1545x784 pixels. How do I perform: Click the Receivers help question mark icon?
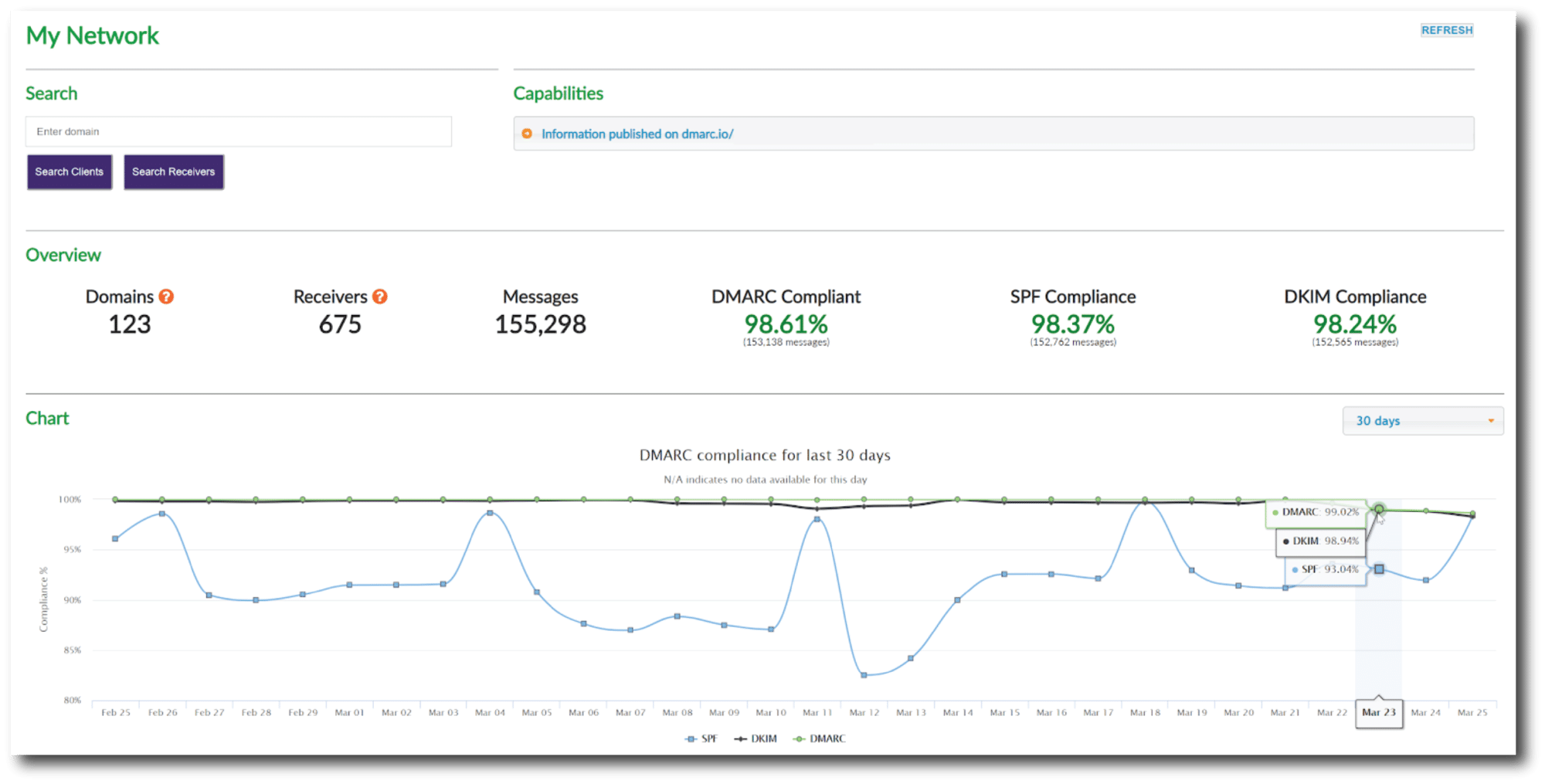[x=380, y=296]
